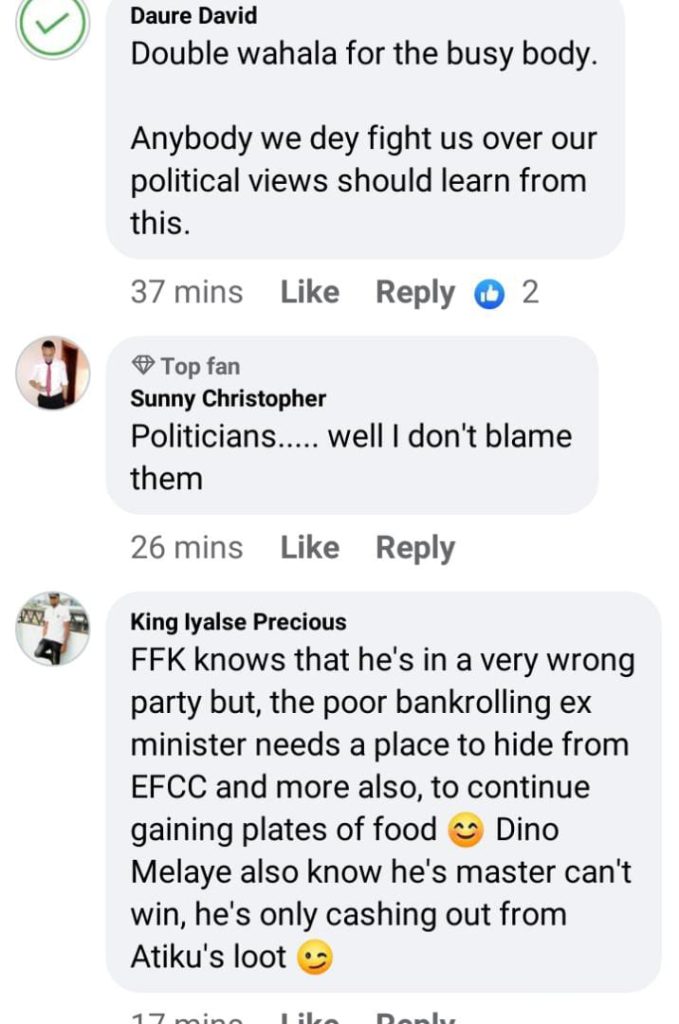This screenshot has width=679, height=1024.
Task: Open King Iyalse Precious's profile picture
Action: coord(52,628)
